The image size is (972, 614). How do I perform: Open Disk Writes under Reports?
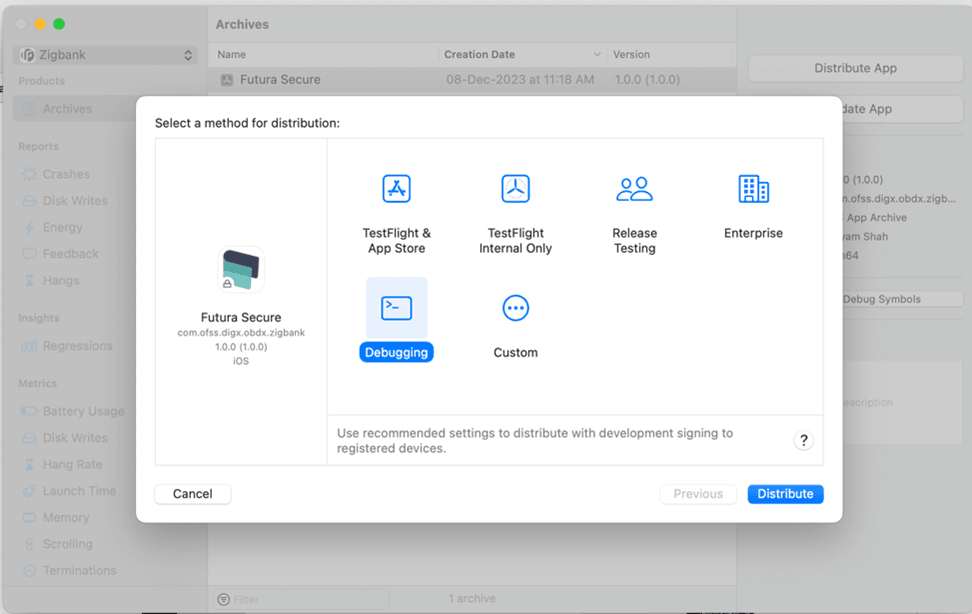(75, 201)
